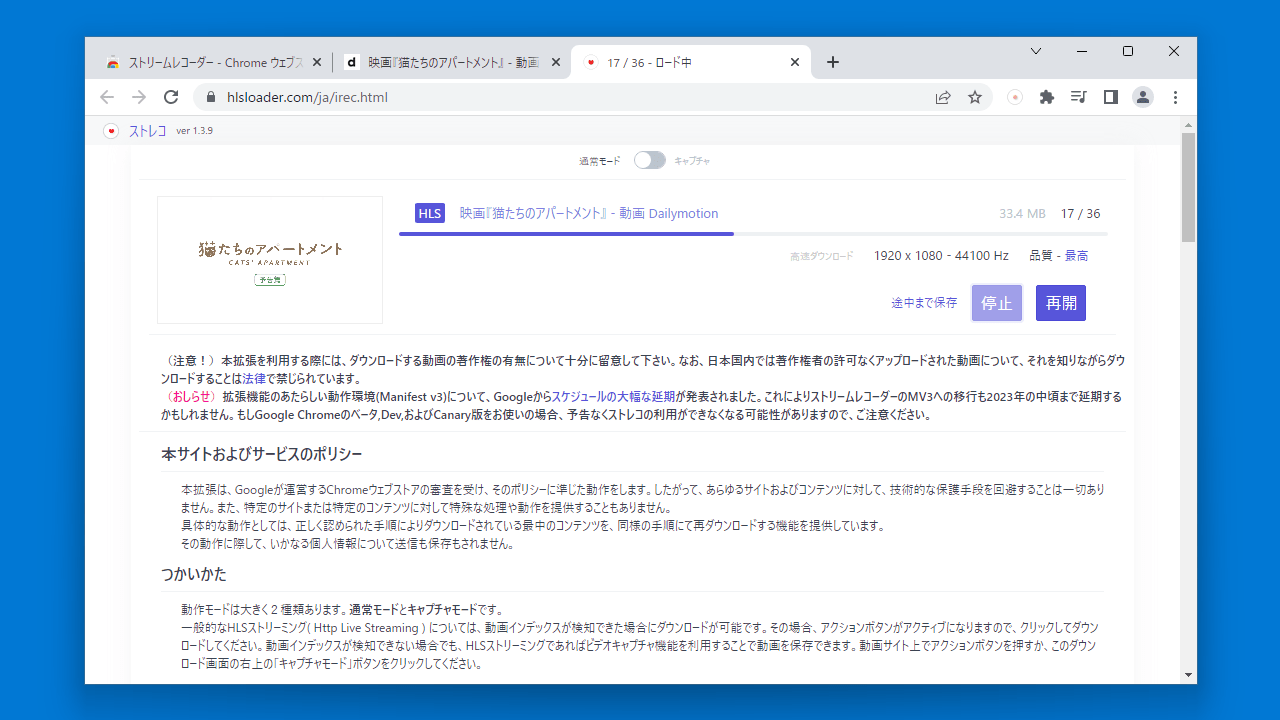The height and width of the screenshot is (720, 1280).
Task: Click the download progress bar
Action: point(753,233)
